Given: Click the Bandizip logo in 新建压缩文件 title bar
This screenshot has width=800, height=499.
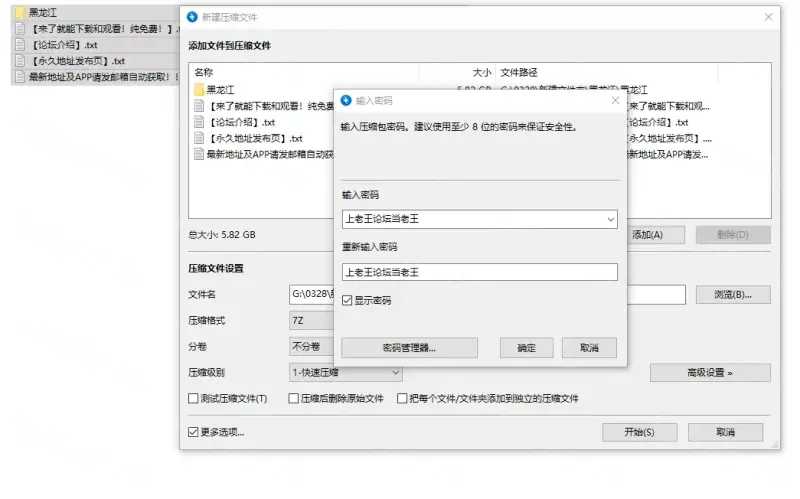Looking at the screenshot, I should pos(192,17).
